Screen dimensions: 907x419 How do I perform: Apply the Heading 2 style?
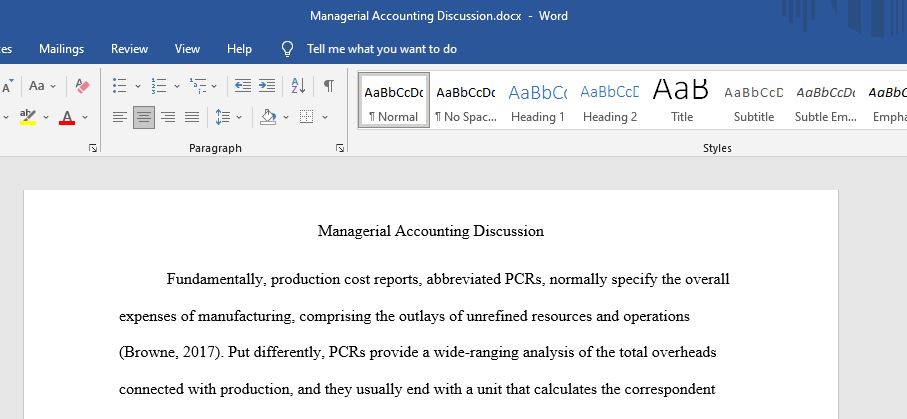coord(610,99)
